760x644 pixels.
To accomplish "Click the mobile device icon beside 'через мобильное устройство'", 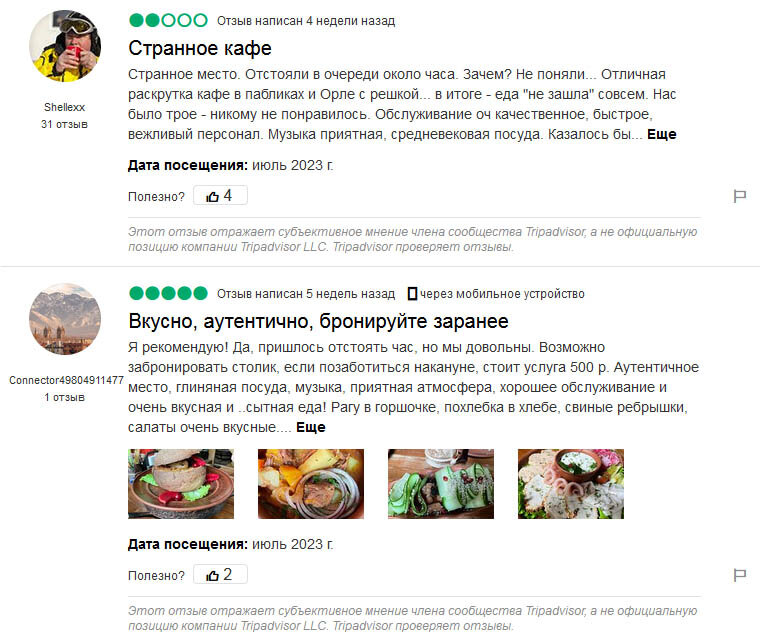I will (x=412, y=294).
